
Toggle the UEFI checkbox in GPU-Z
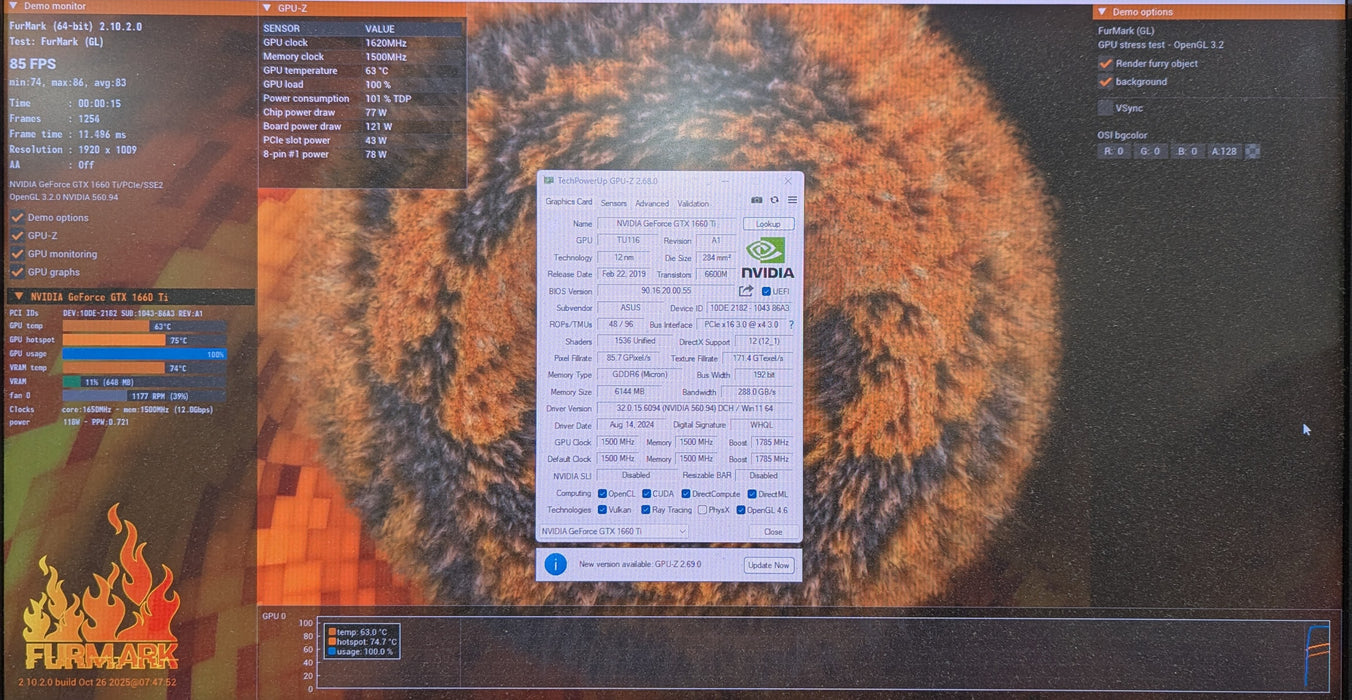[x=766, y=291]
